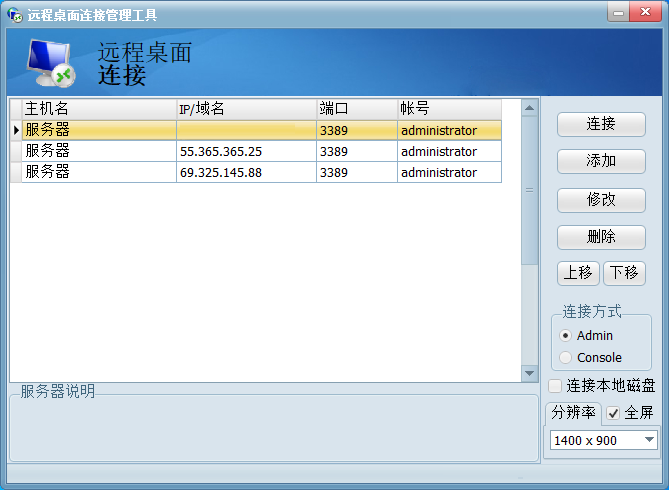This screenshot has width=669, height=490.
Task: Switch to the 分辨率 tab
Action: tap(573, 413)
